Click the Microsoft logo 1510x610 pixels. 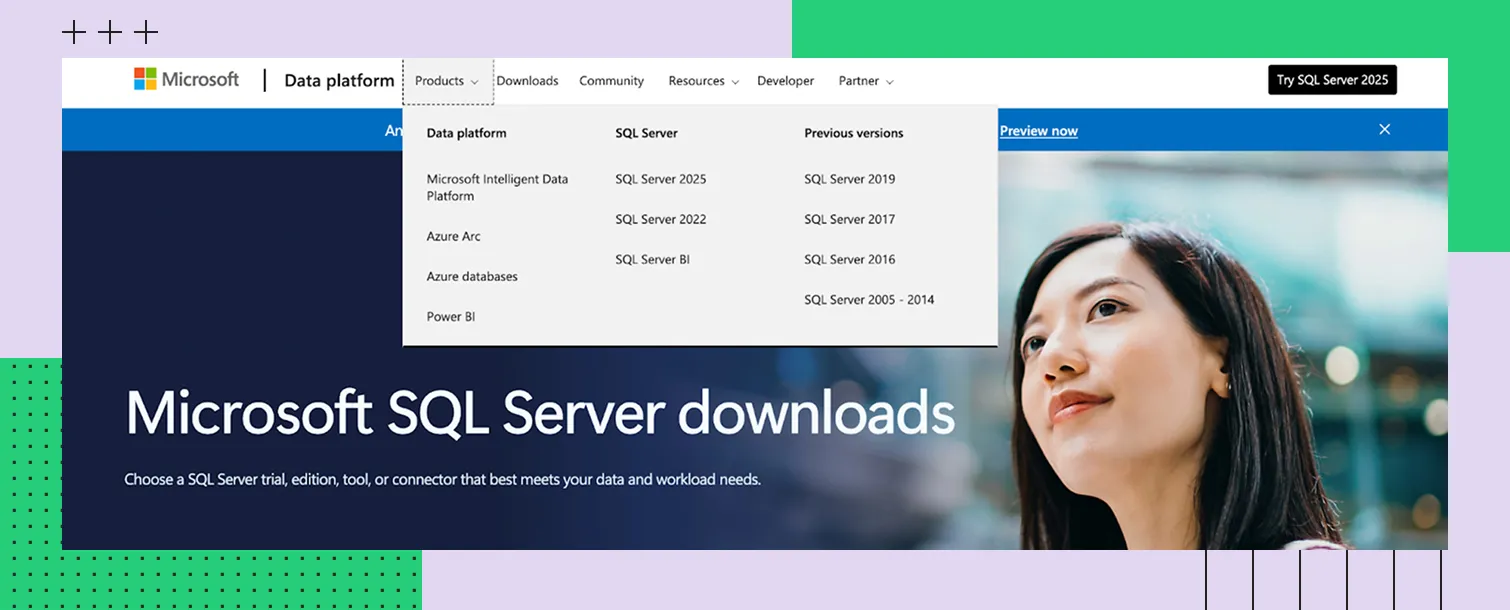(x=187, y=80)
